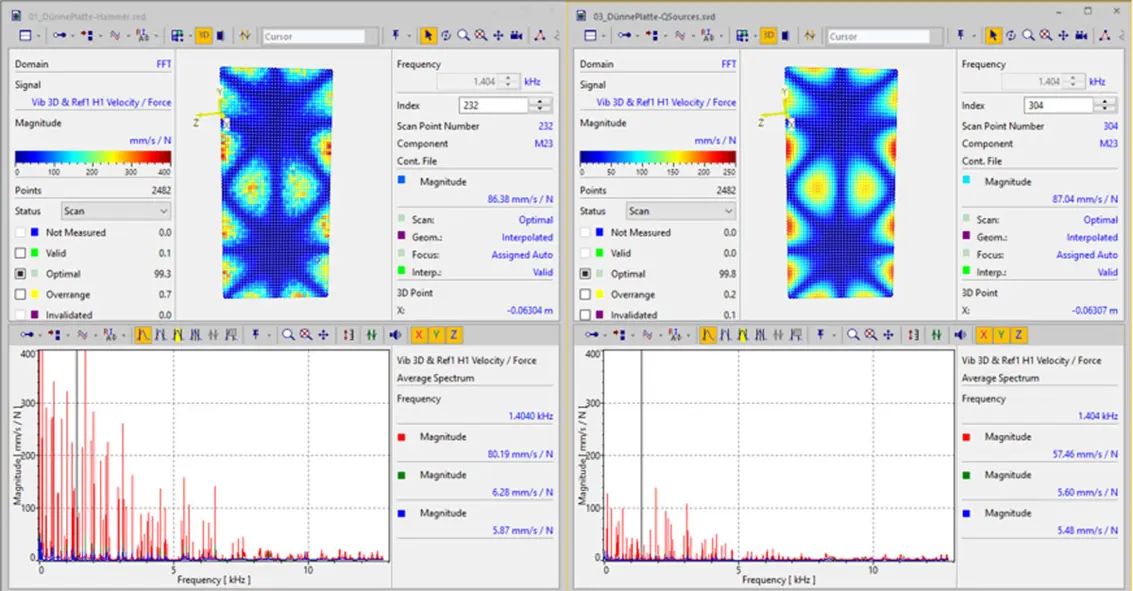Click the magnitude color scale bar in right window
Screen dimensions: 1133x591
pyautogui.click(x=658, y=156)
